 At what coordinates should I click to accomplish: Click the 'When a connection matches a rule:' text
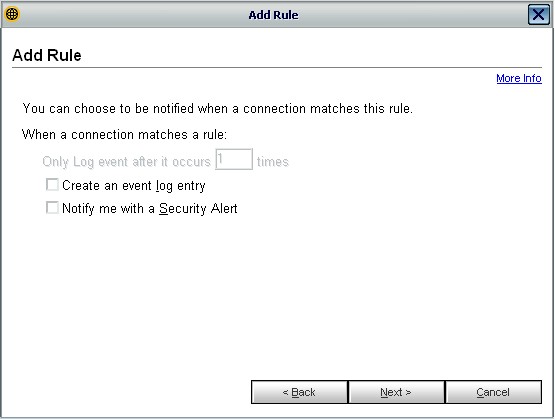pyautogui.click(x=124, y=134)
